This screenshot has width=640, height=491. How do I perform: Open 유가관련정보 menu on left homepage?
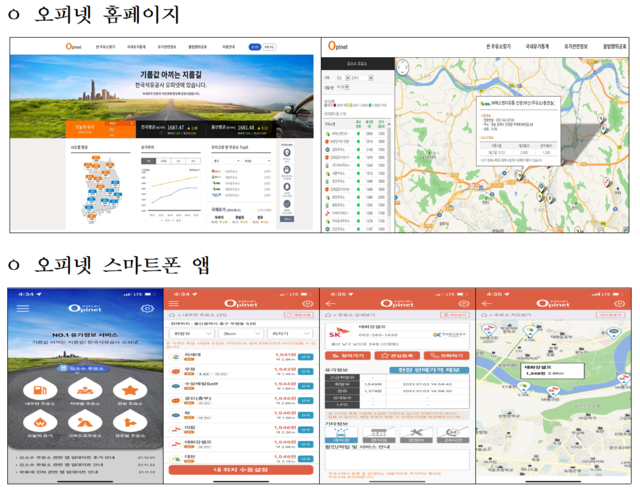click(167, 47)
